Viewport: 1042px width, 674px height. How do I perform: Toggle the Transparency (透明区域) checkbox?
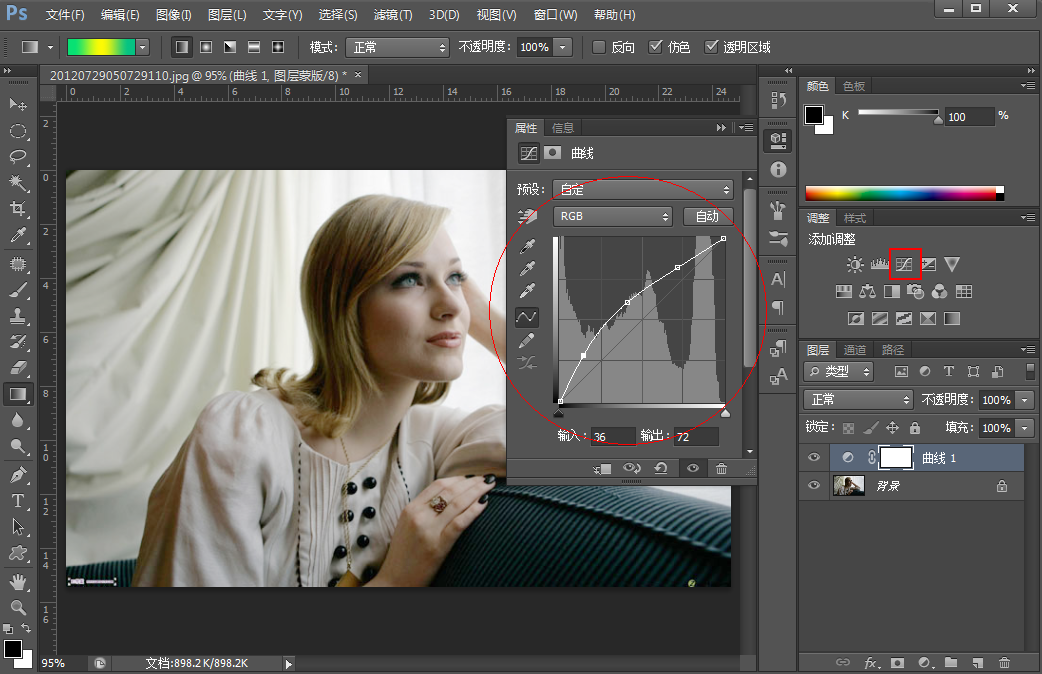(711, 47)
